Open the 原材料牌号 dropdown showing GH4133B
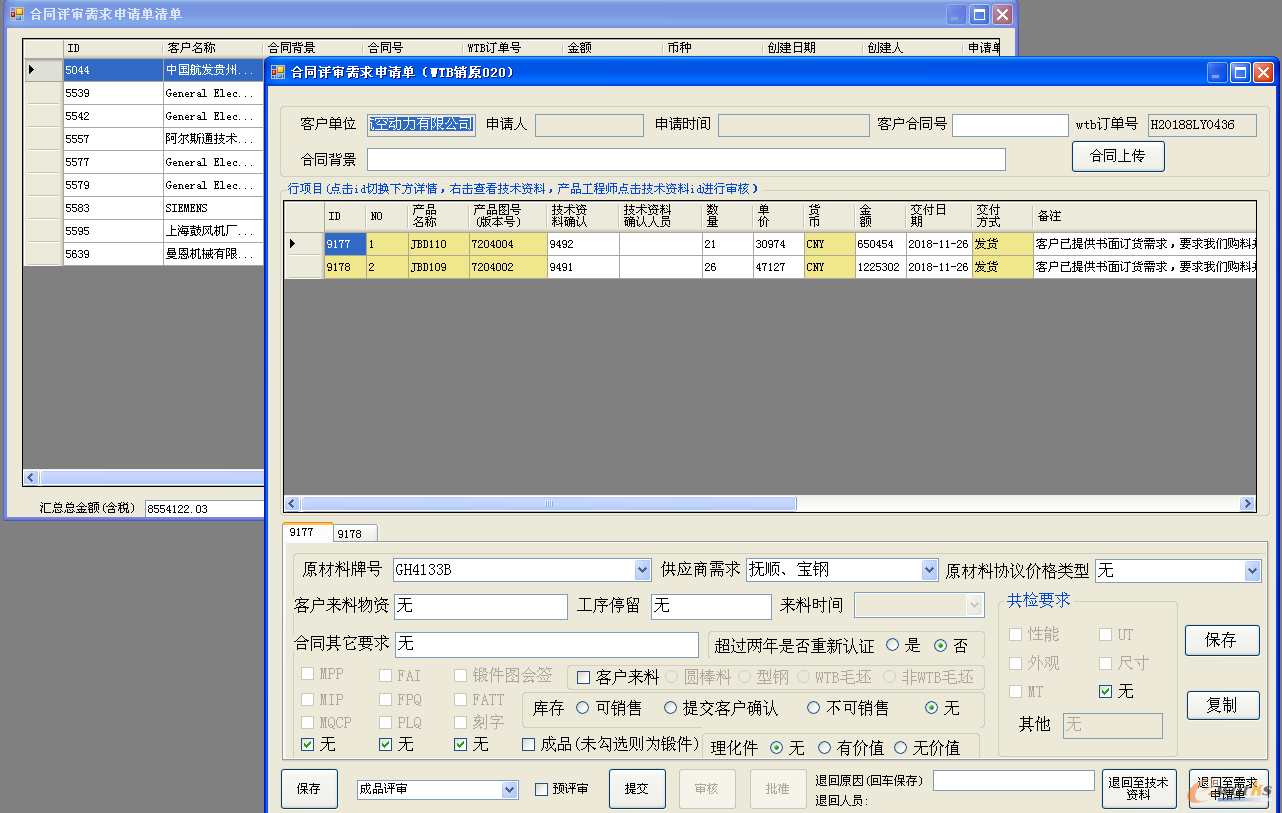 (643, 570)
